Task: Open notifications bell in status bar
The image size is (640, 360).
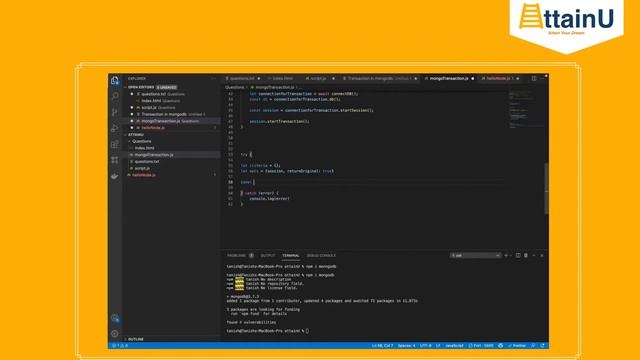Action: point(542,346)
